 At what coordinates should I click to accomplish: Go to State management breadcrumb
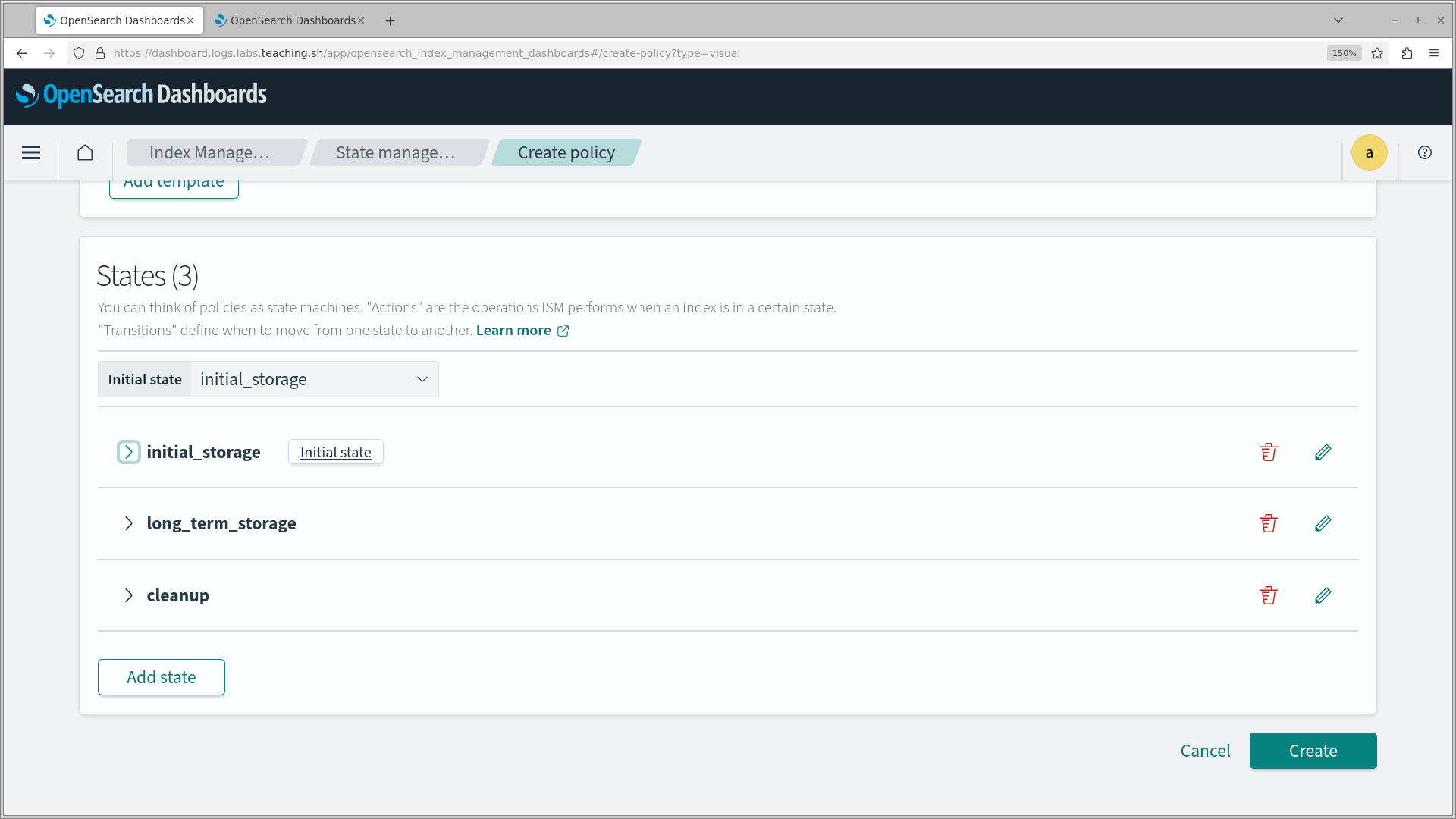pos(395,152)
